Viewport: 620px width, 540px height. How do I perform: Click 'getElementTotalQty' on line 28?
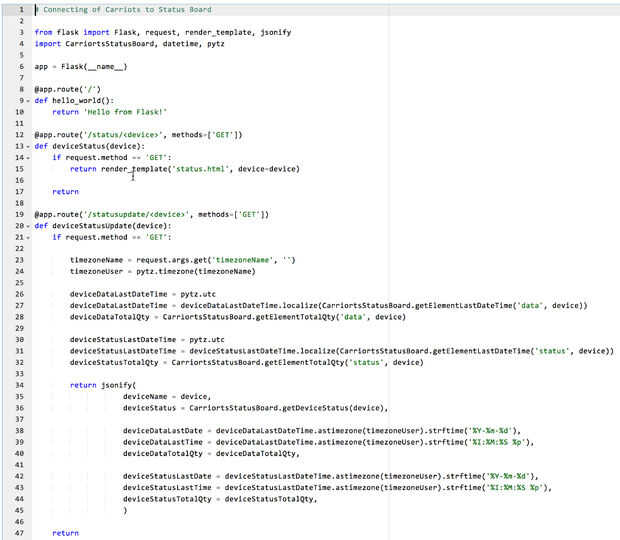click(x=295, y=317)
